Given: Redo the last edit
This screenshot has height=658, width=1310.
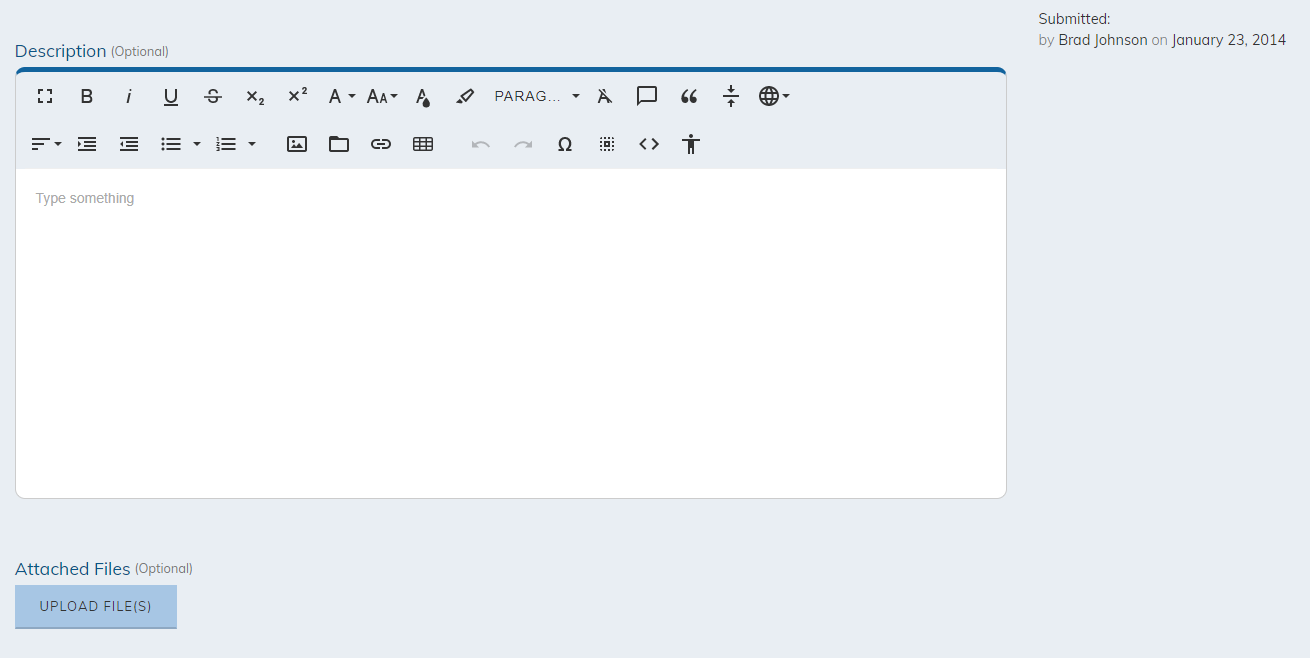Looking at the screenshot, I should pyautogui.click(x=523, y=144).
